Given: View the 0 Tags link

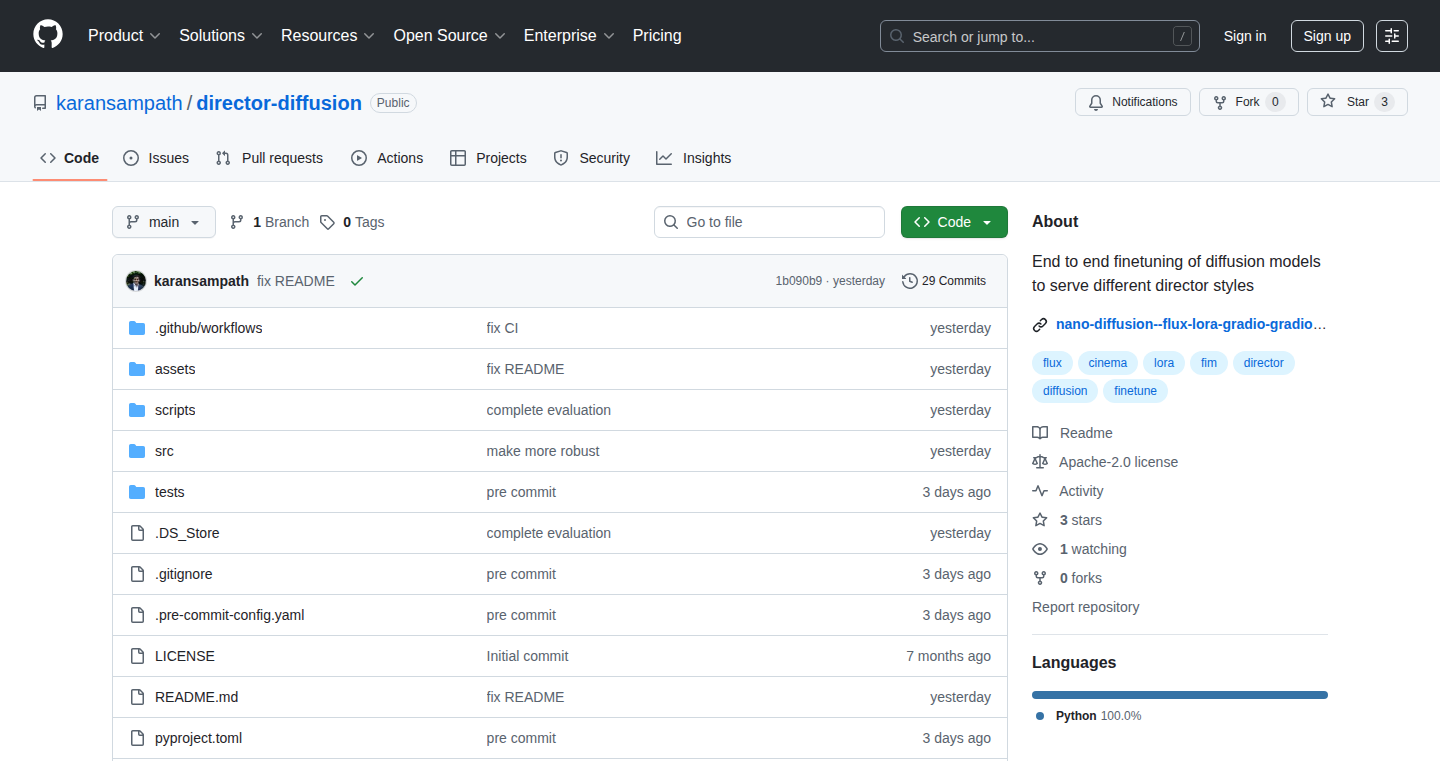Looking at the screenshot, I should click(x=352, y=222).
